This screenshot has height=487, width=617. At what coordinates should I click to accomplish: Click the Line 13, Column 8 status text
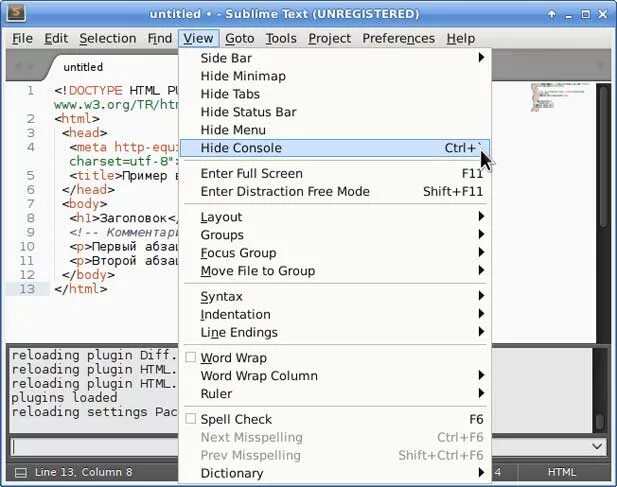click(x=83, y=472)
